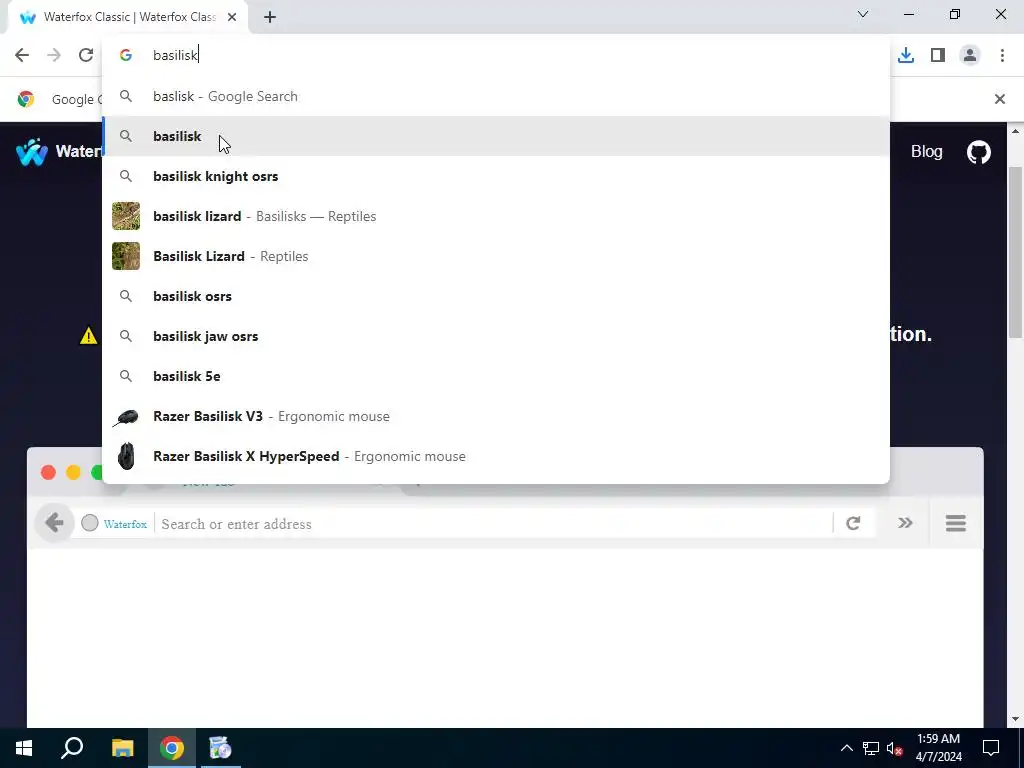Open the Windows Start menu
The width and height of the screenshot is (1024, 768).
coord(24,748)
